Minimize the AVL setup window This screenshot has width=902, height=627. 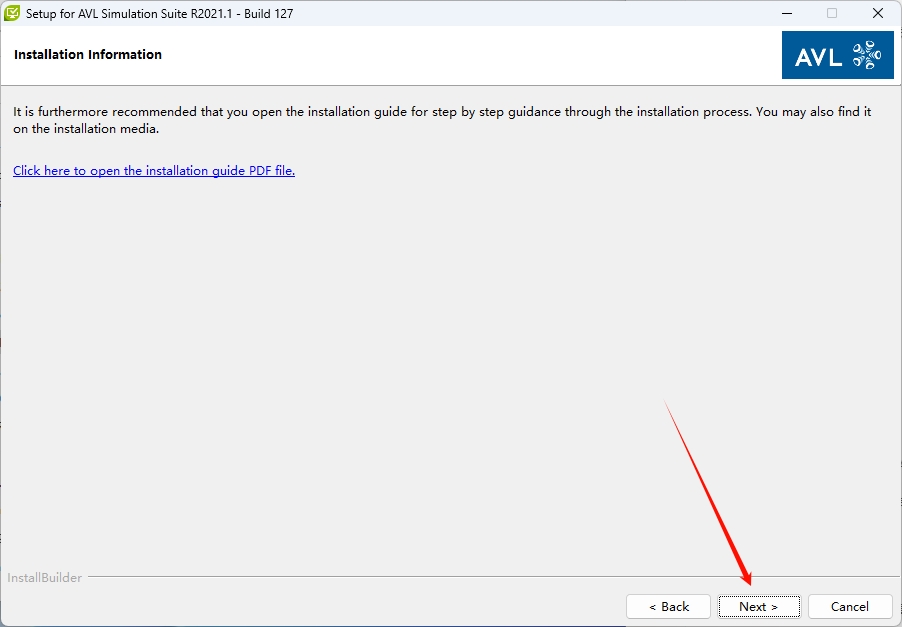(x=786, y=14)
